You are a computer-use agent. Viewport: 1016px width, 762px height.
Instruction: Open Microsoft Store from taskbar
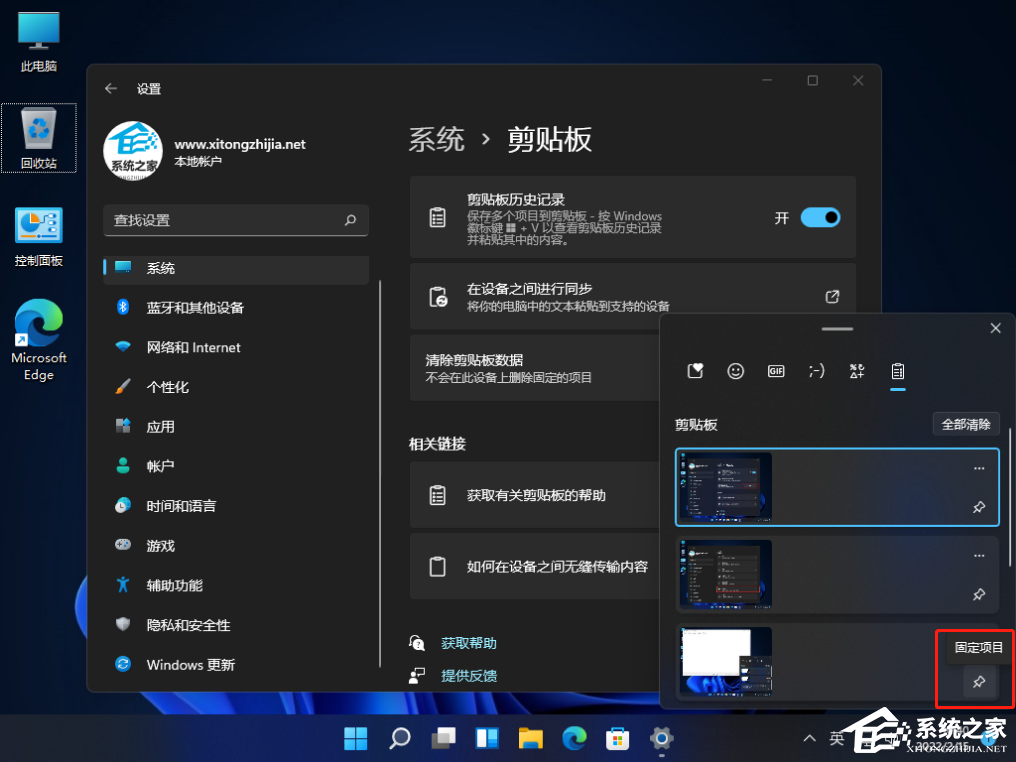(x=618, y=738)
